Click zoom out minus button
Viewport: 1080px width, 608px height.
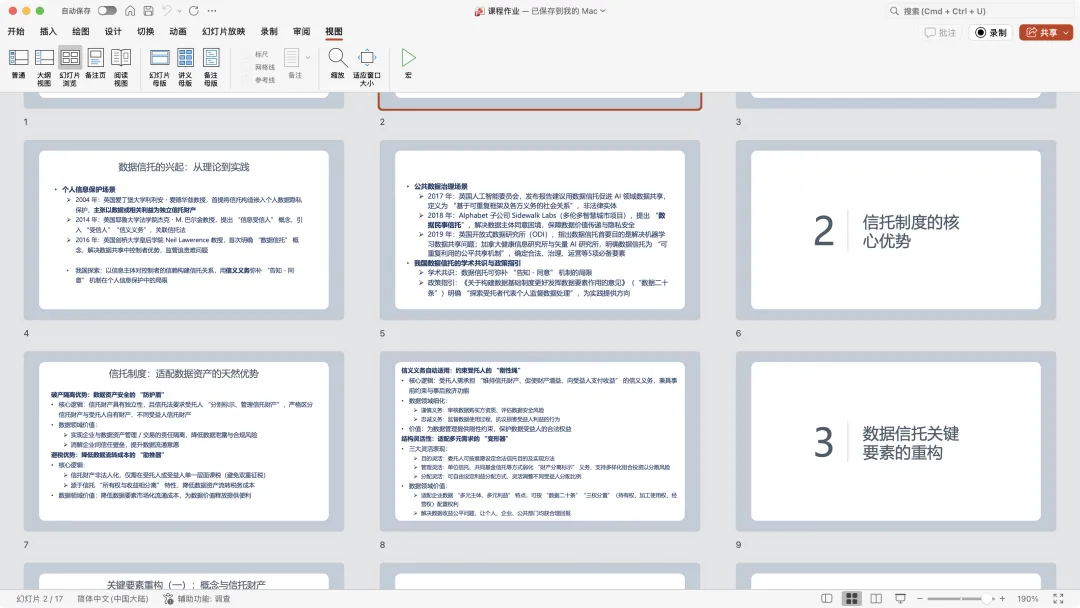pos(920,598)
